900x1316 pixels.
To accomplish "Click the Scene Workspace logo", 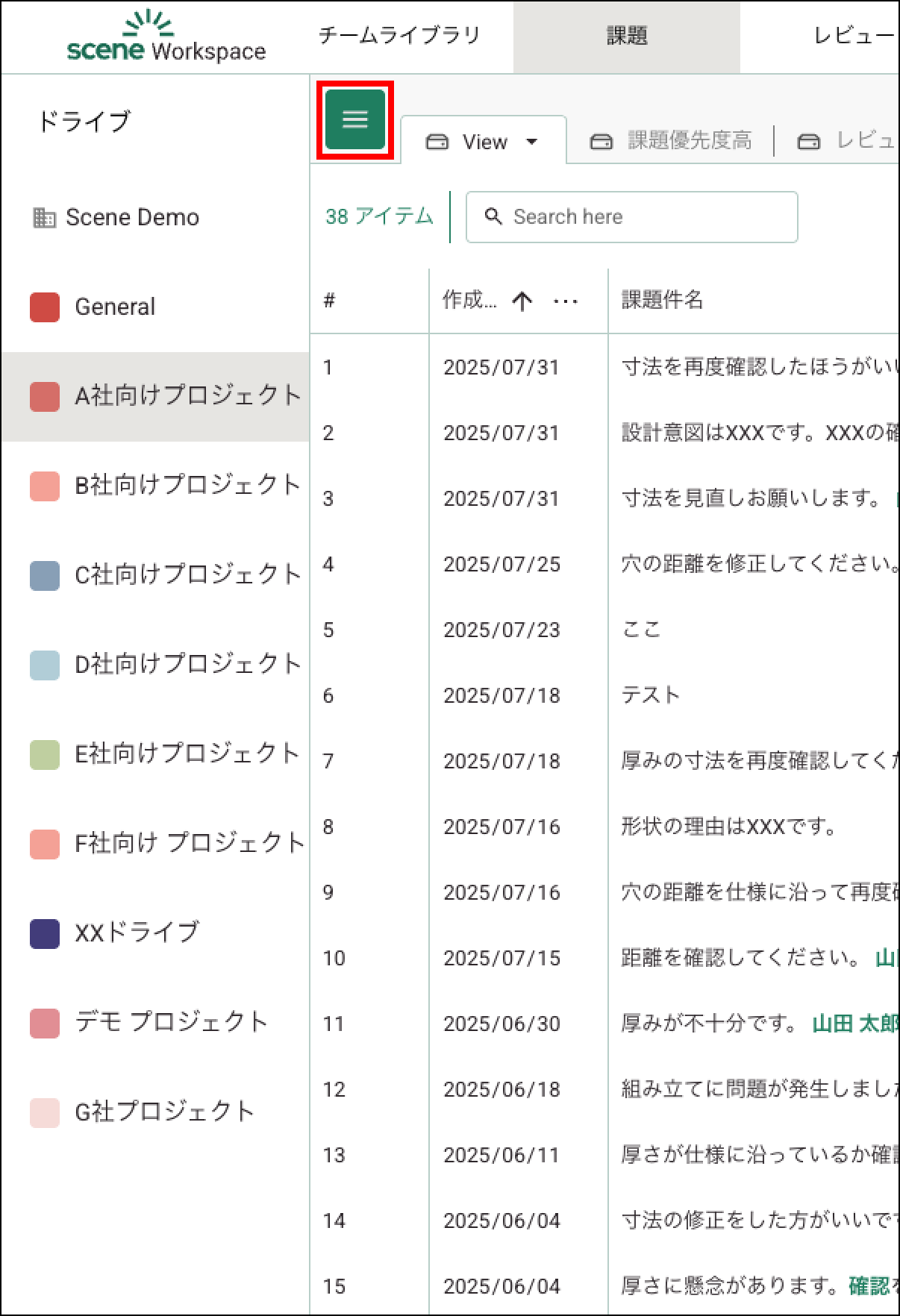I will [x=166, y=37].
